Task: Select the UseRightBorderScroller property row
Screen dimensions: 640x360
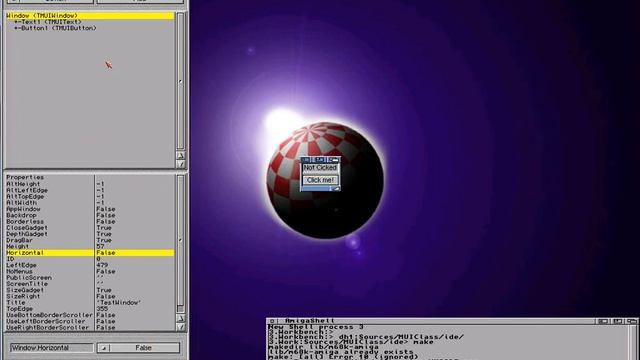Action: [x=90, y=328]
